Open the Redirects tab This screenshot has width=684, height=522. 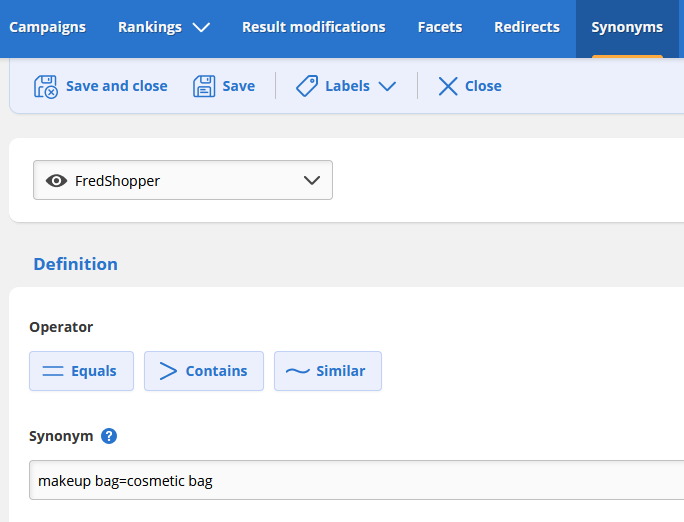pos(526,27)
